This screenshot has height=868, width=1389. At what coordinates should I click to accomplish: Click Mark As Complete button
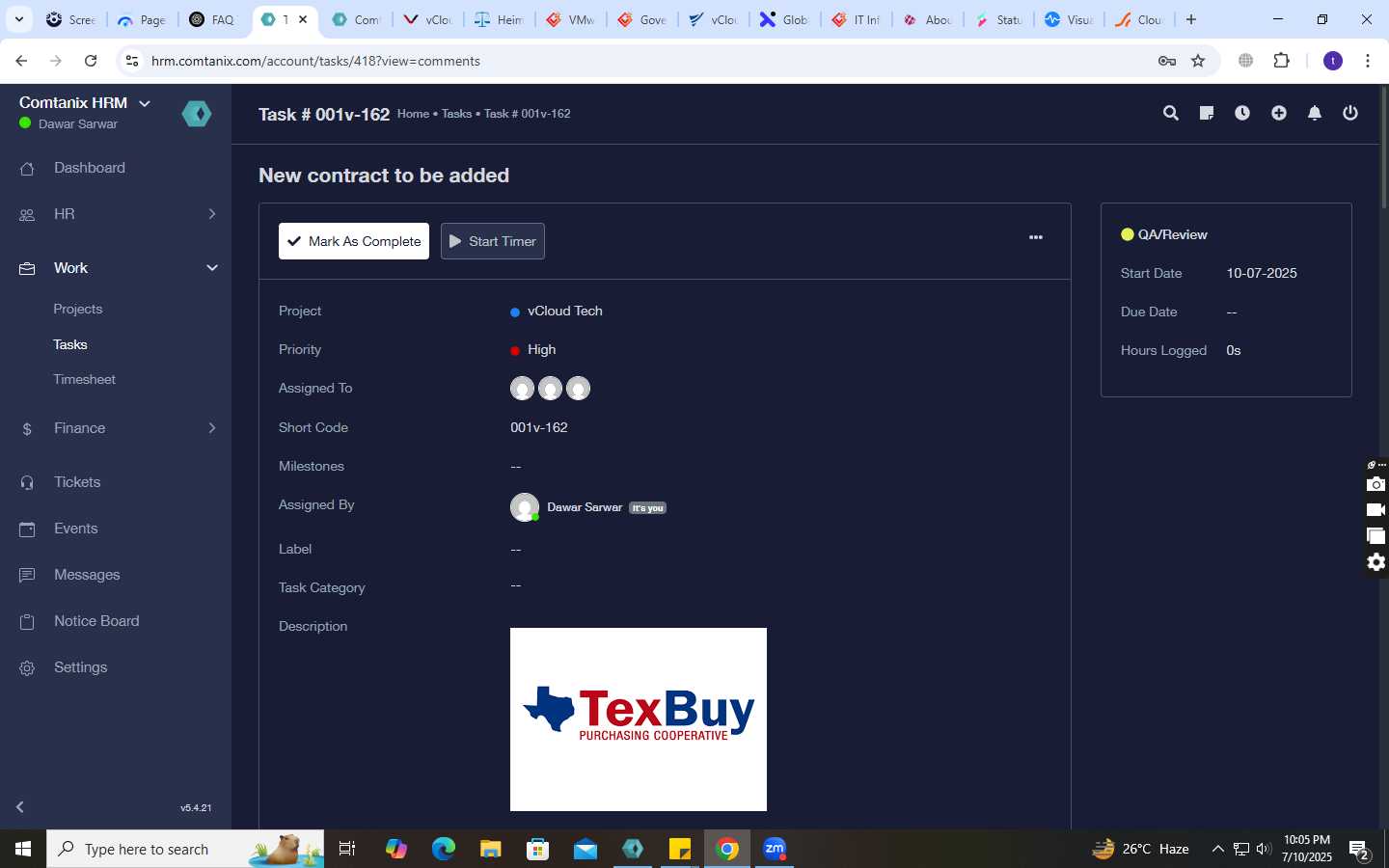tap(354, 241)
